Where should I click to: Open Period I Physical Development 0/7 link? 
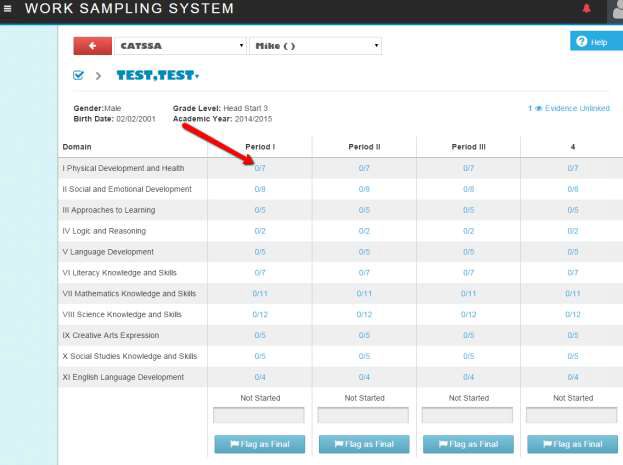[259, 168]
